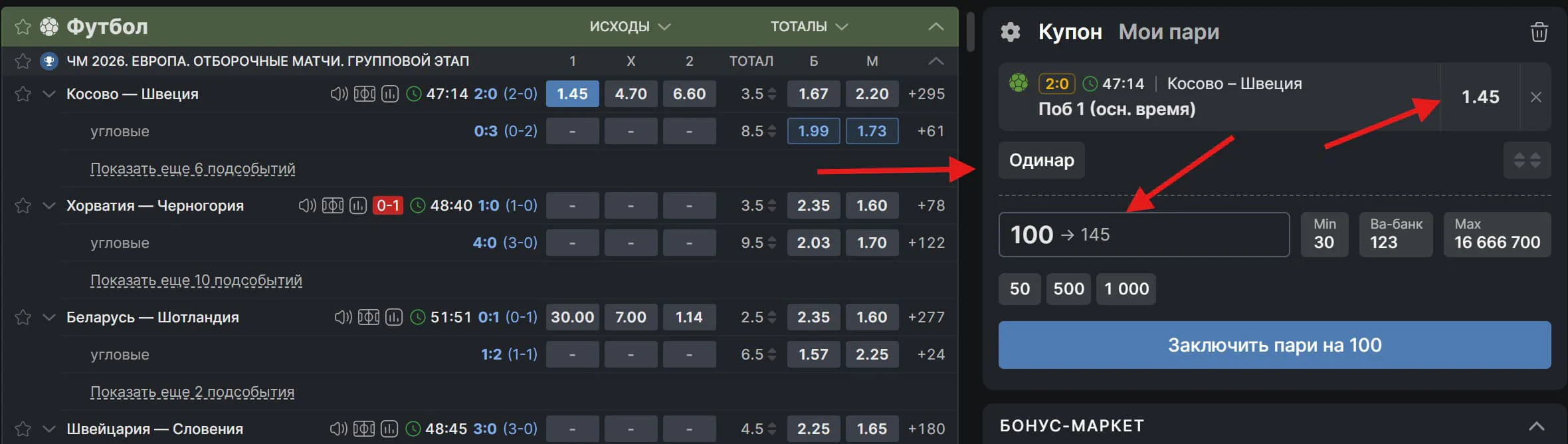The width and height of the screenshot is (1568, 444).
Task: Show 6 more sub-events link
Action: pos(193,169)
